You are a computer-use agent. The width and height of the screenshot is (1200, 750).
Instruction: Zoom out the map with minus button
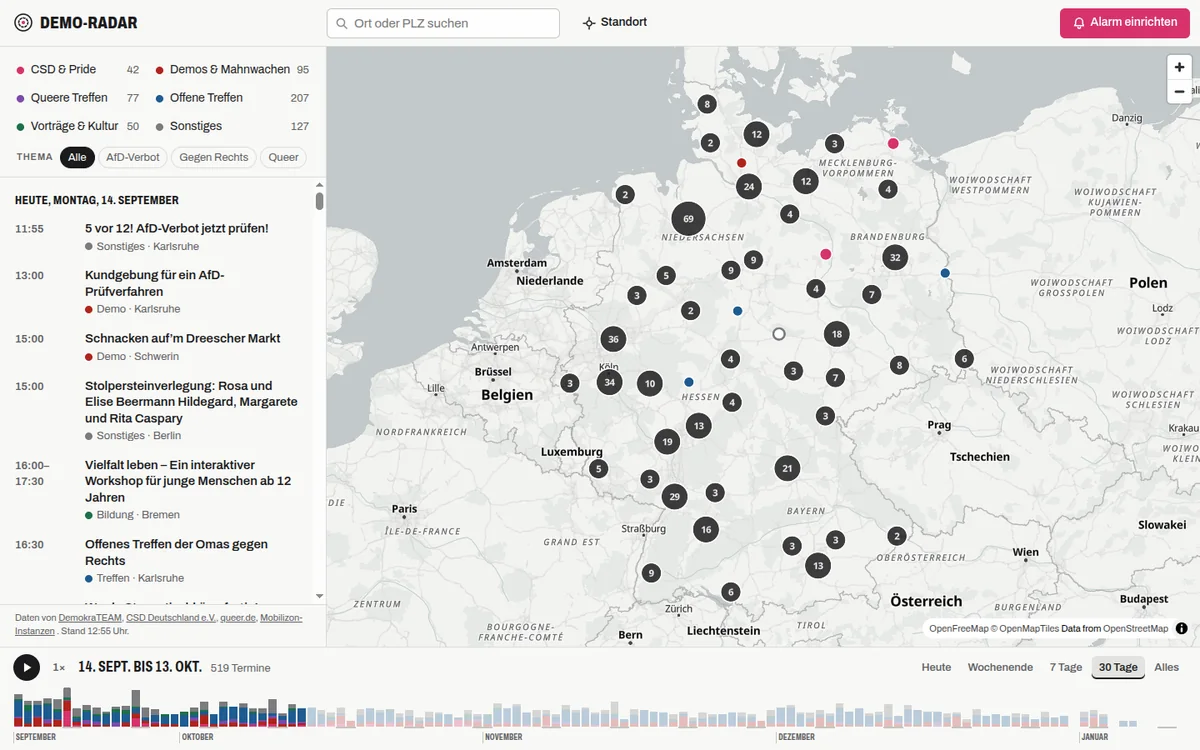point(1179,91)
